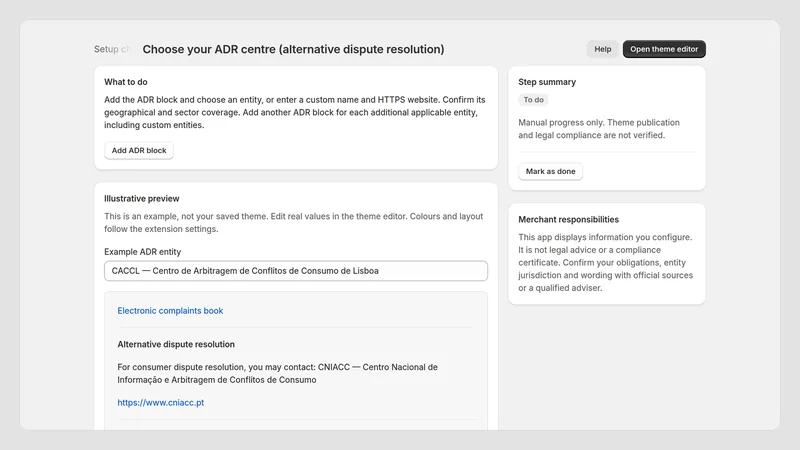Visit the https://www.cniacc.pt link
Image resolution: width=800 pixels, height=450 pixels.
[161, 403]
